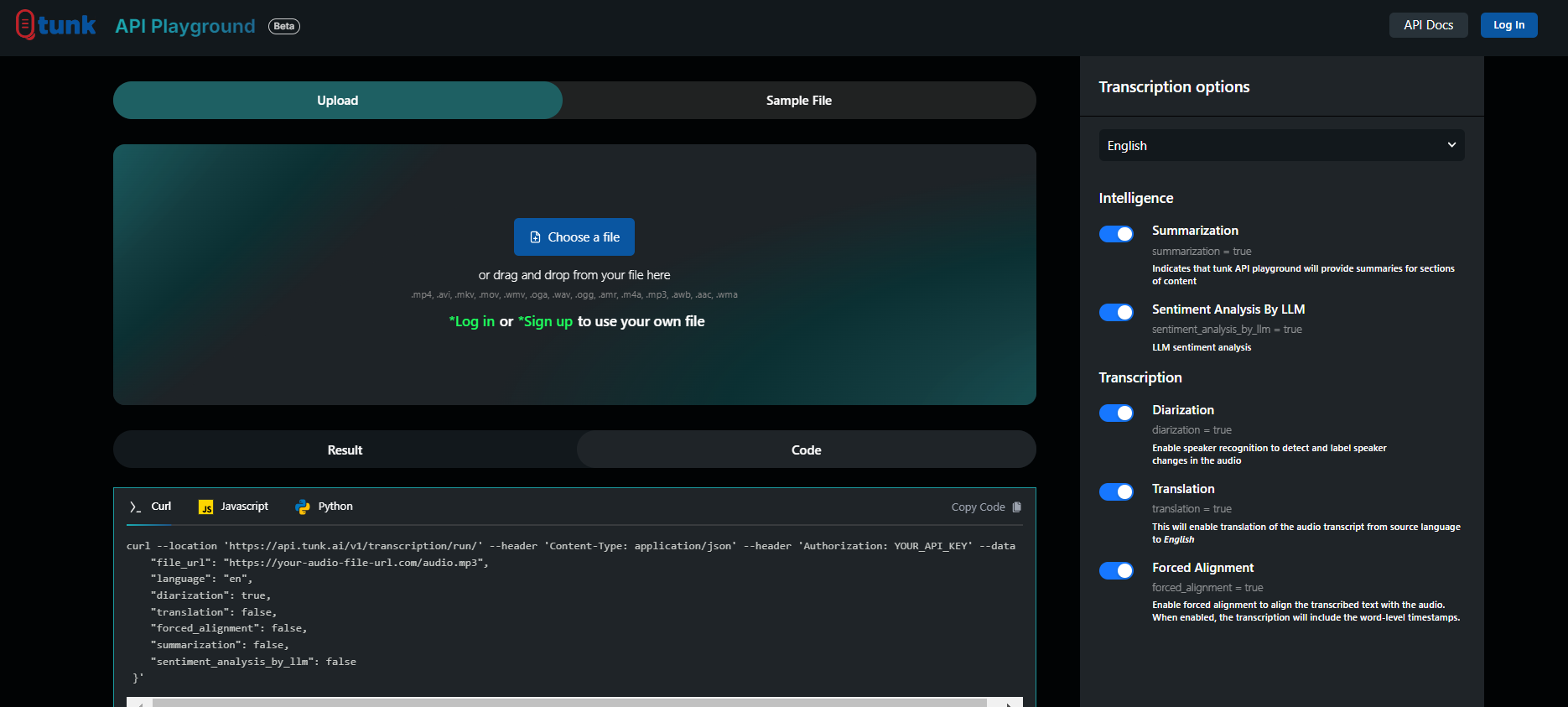This screenshot has height=707, width=1568.
Task: Switch to the Sample File tab
Action: coord(798,101)
